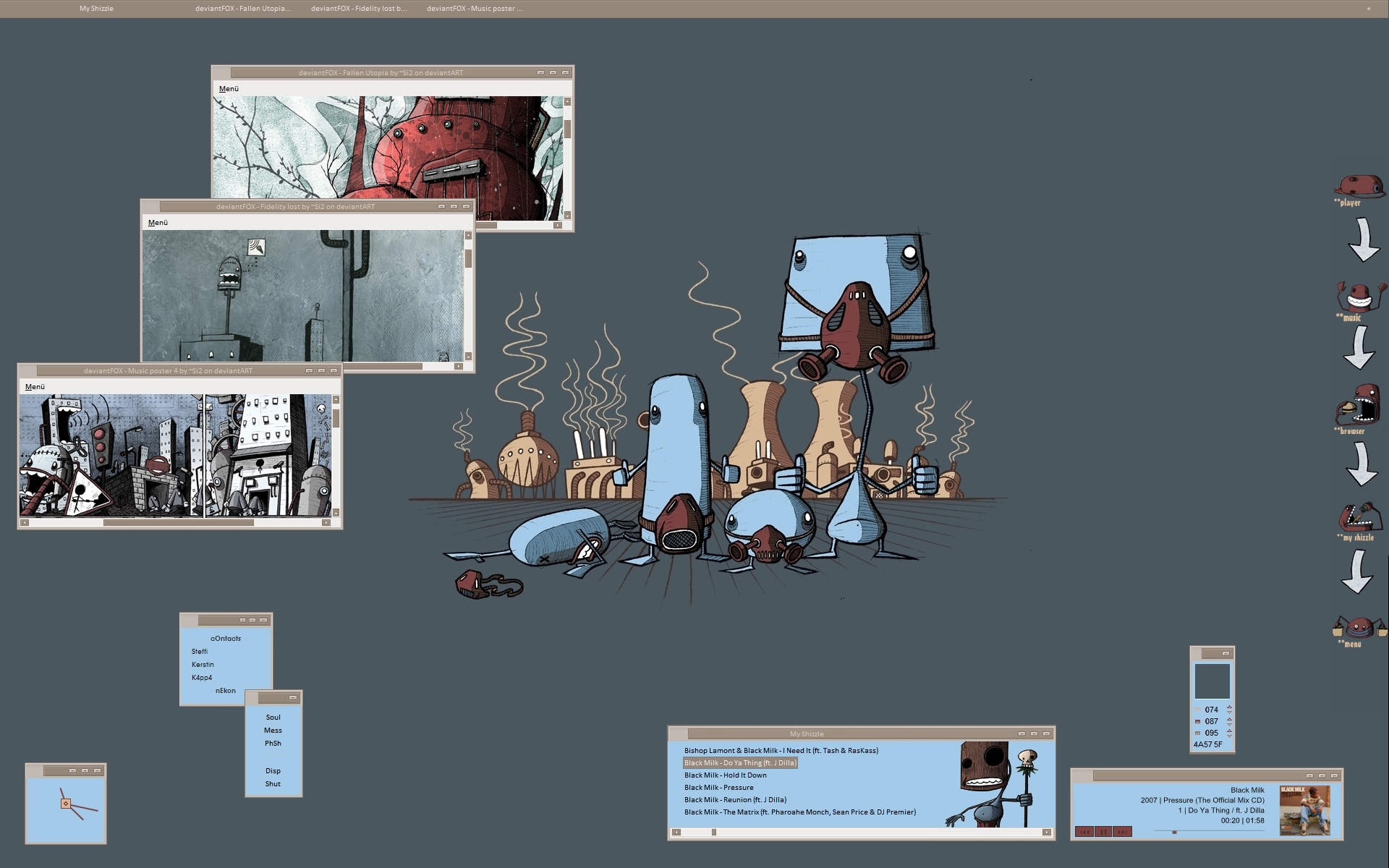This screenshot has height=868, width=1389.
Task: Skip to next track in player
Action: [x=1122, y=832]
